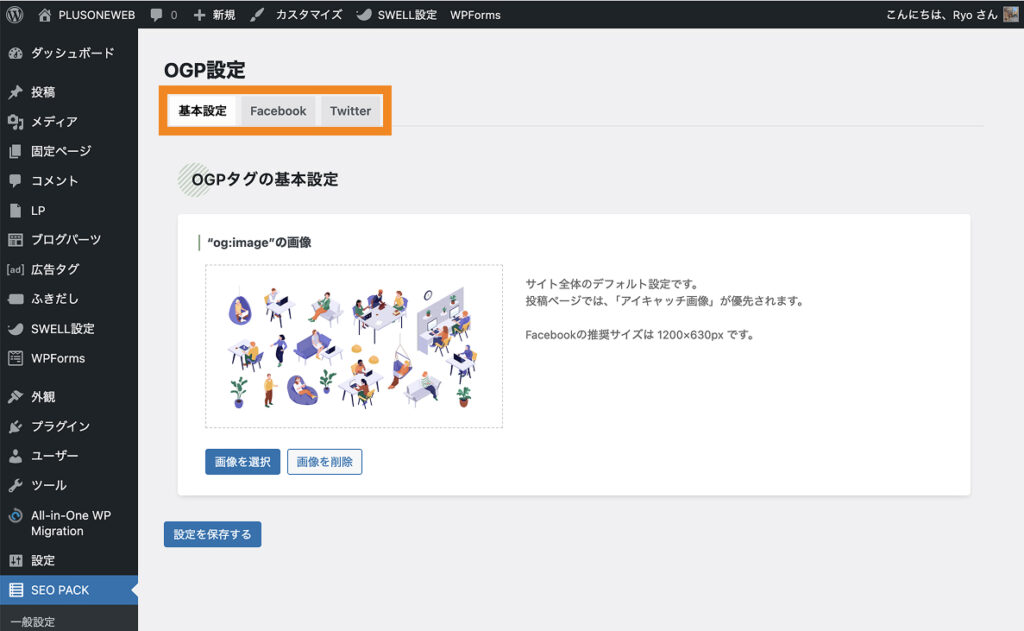Open カスタマイズ in the admin bar
The height and width of the screenshot is (631, 1024).
[296, 15]
